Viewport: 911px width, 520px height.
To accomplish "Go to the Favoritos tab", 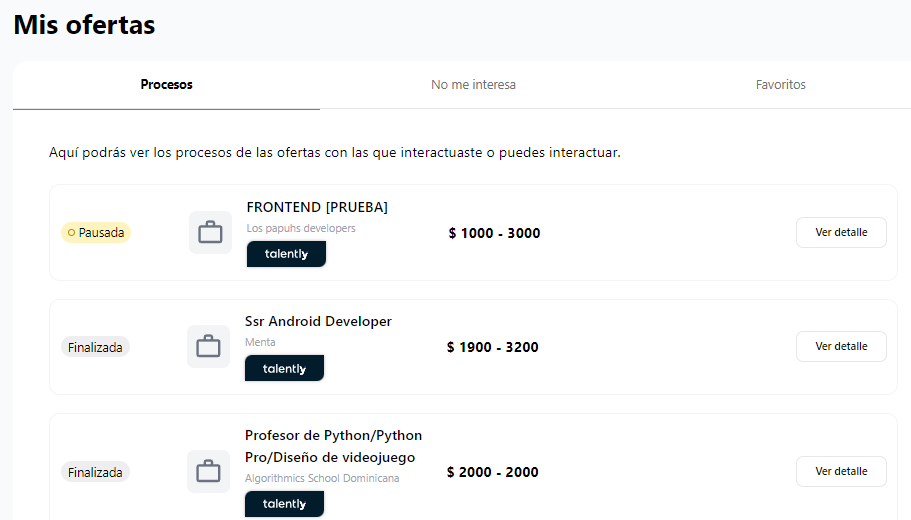I will (780, 85).
